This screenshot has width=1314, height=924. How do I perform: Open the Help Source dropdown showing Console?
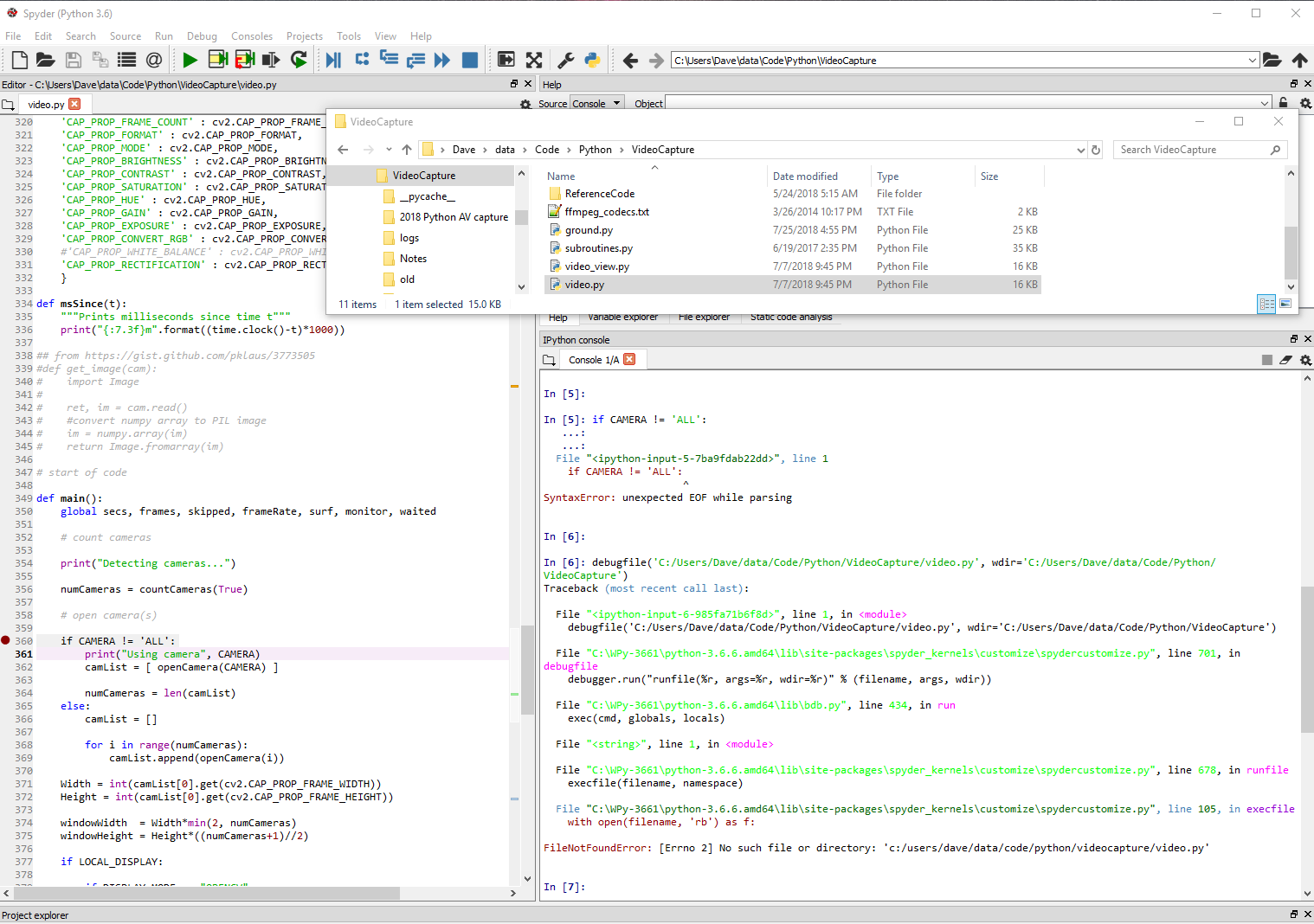tap(596, 103)
